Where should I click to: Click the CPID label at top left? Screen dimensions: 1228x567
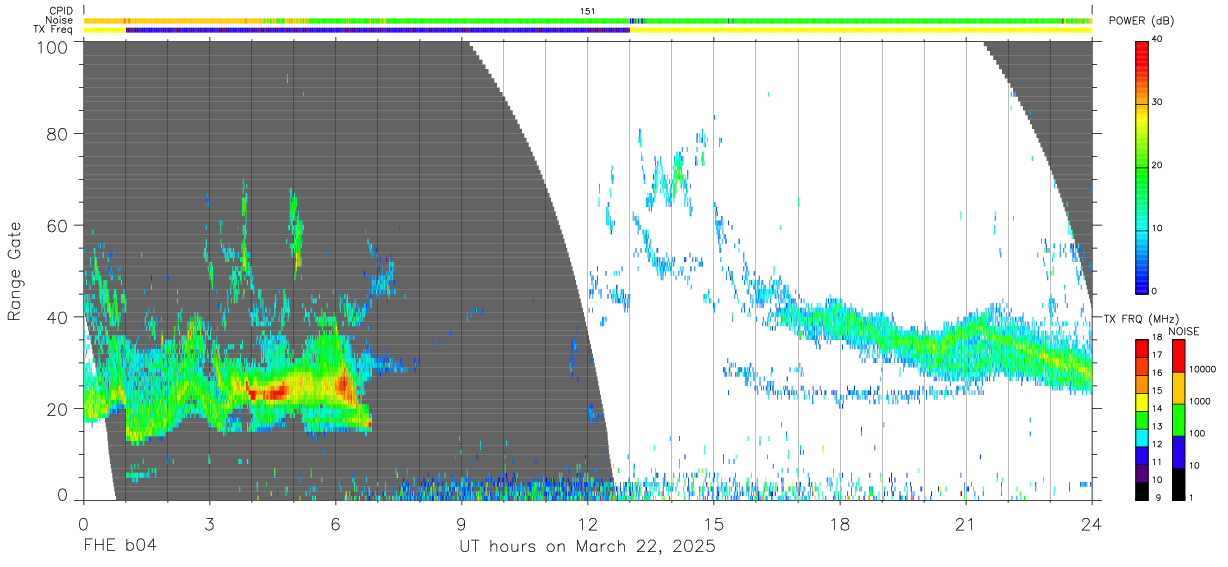click(60, 11)
